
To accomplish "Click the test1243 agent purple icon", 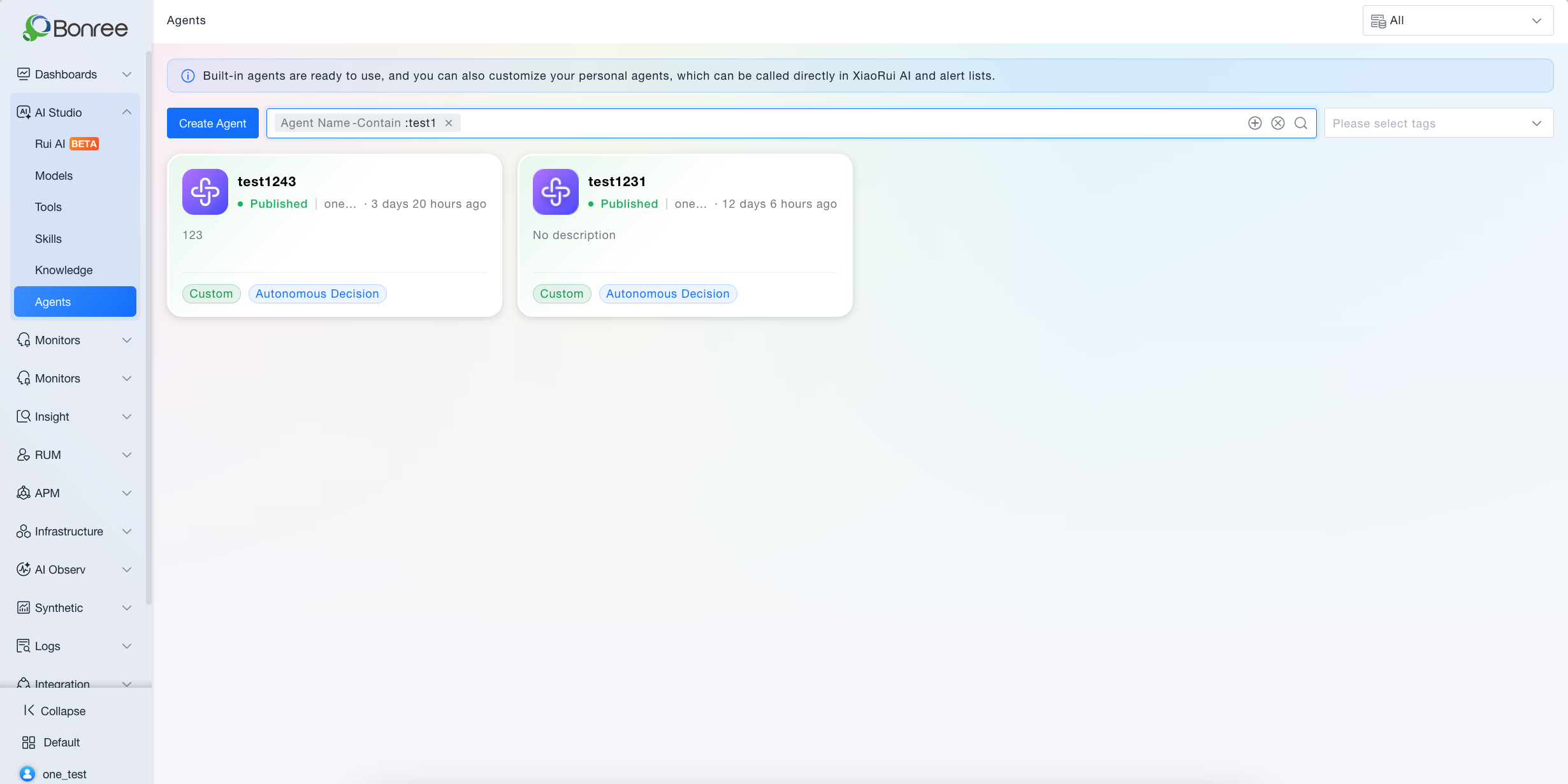I will click(x=205, y=192).
